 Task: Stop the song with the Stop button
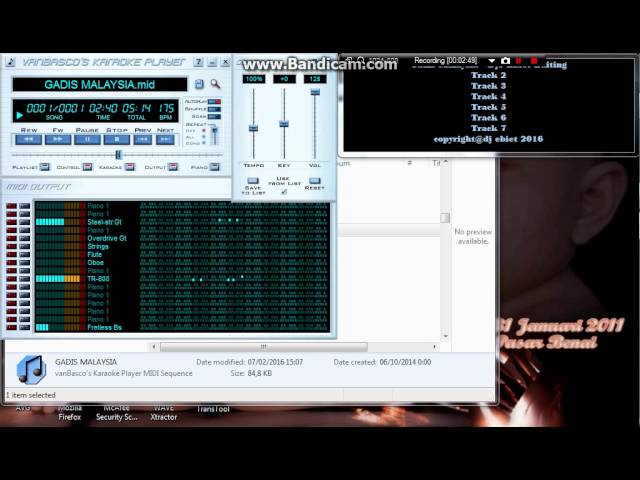point(116,140)
